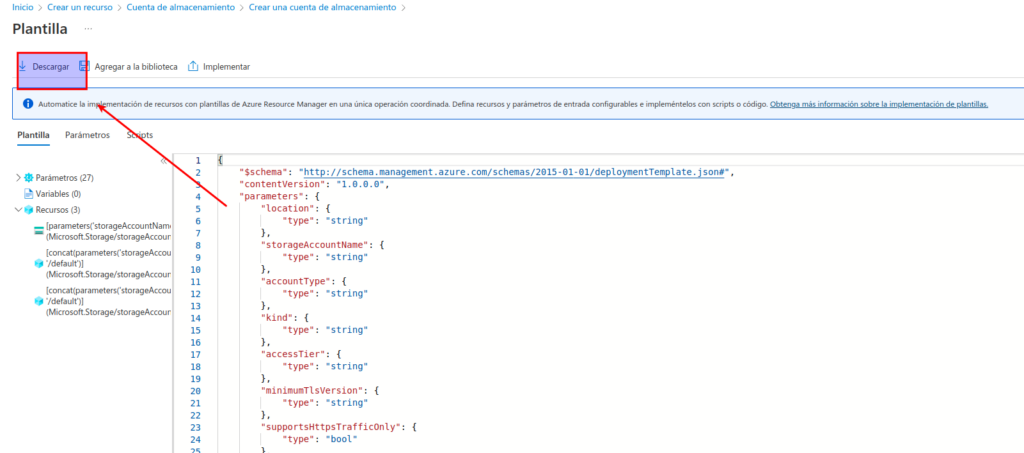
Task: Open the schema.management.azure.com URL in code
Action: pos(515,172)
